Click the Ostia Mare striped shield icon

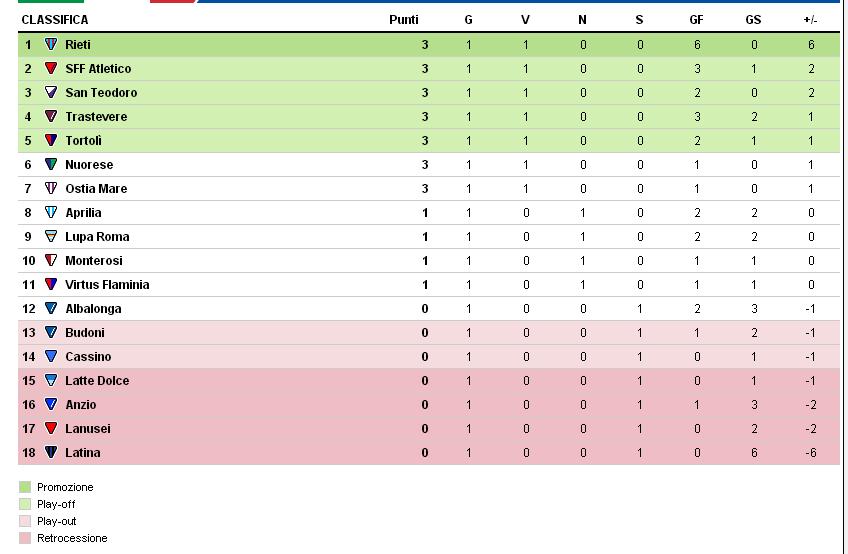51,188
